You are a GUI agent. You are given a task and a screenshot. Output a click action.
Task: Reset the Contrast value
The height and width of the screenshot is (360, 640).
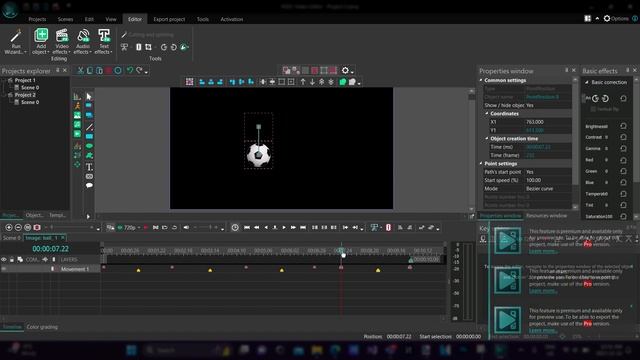pos(623,137)
